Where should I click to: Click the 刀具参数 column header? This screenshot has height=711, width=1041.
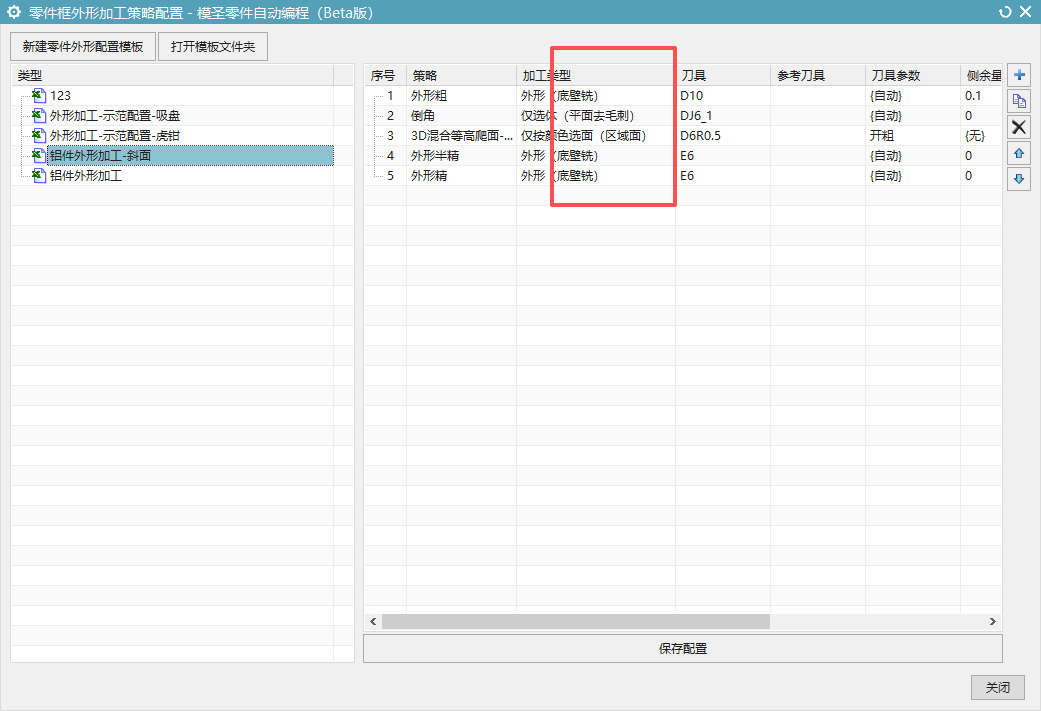913,76
